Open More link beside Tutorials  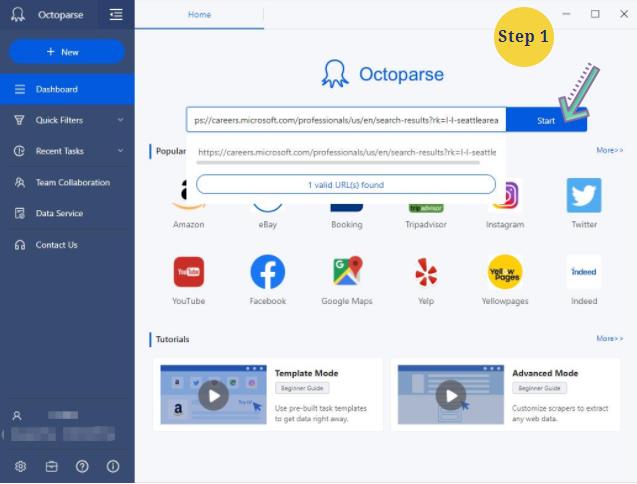point(609,339)
